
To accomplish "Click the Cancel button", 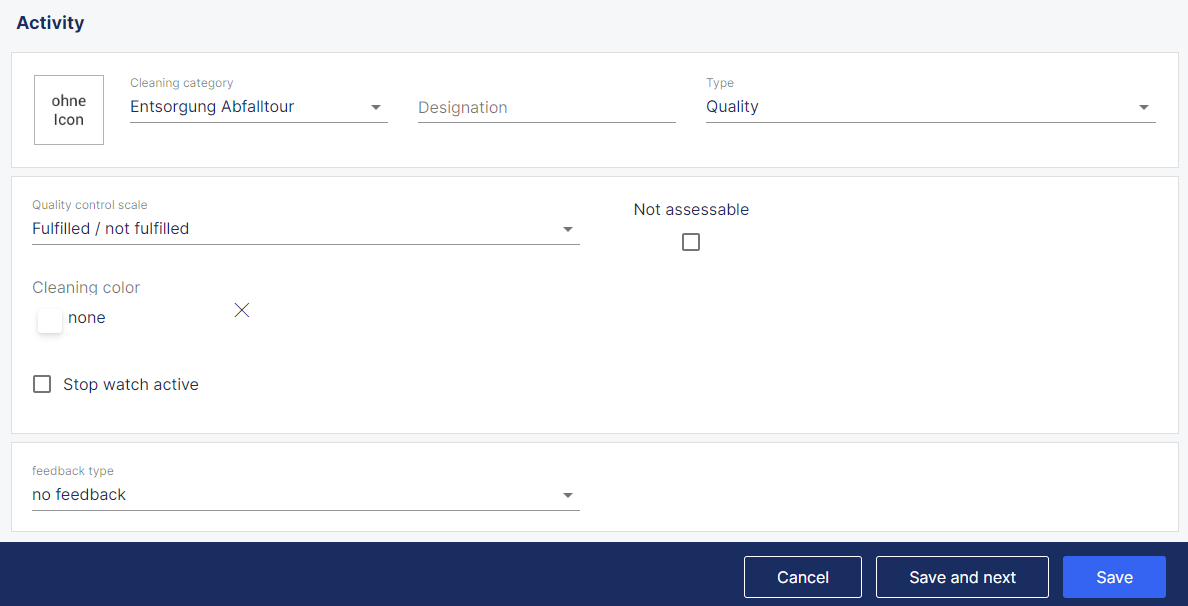I will [802, 577].
